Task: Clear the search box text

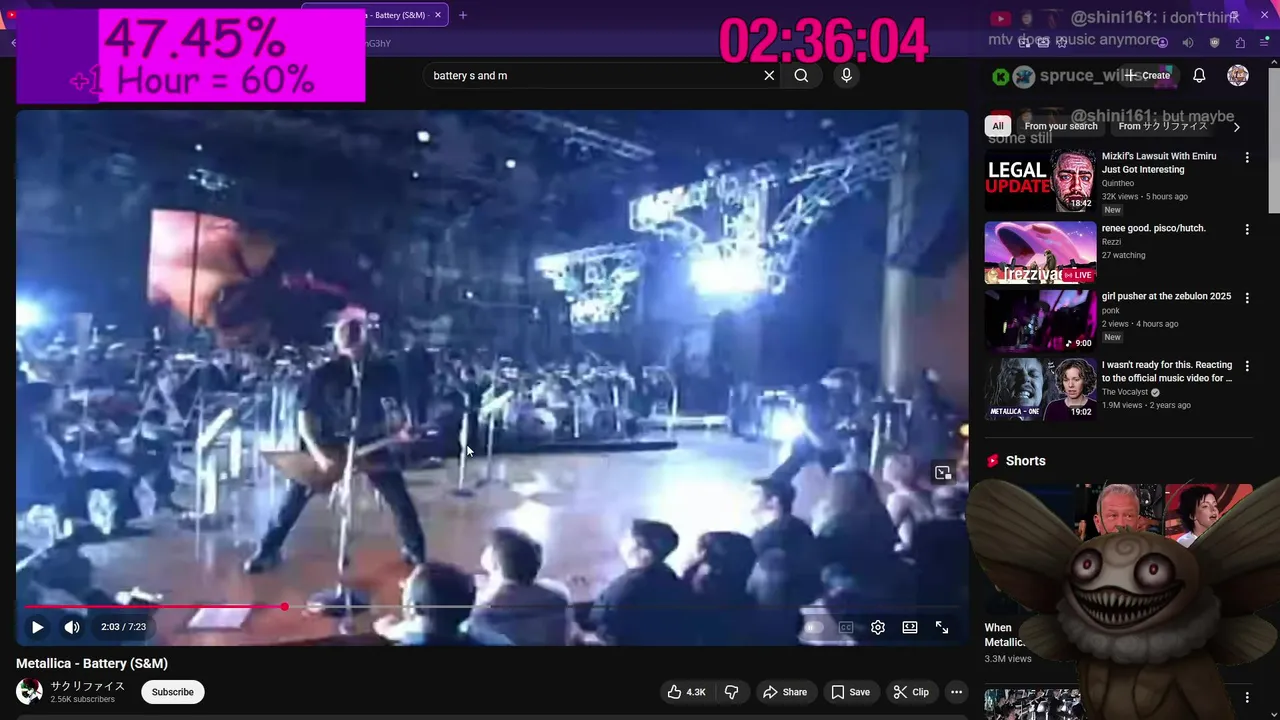Action: 769,75
